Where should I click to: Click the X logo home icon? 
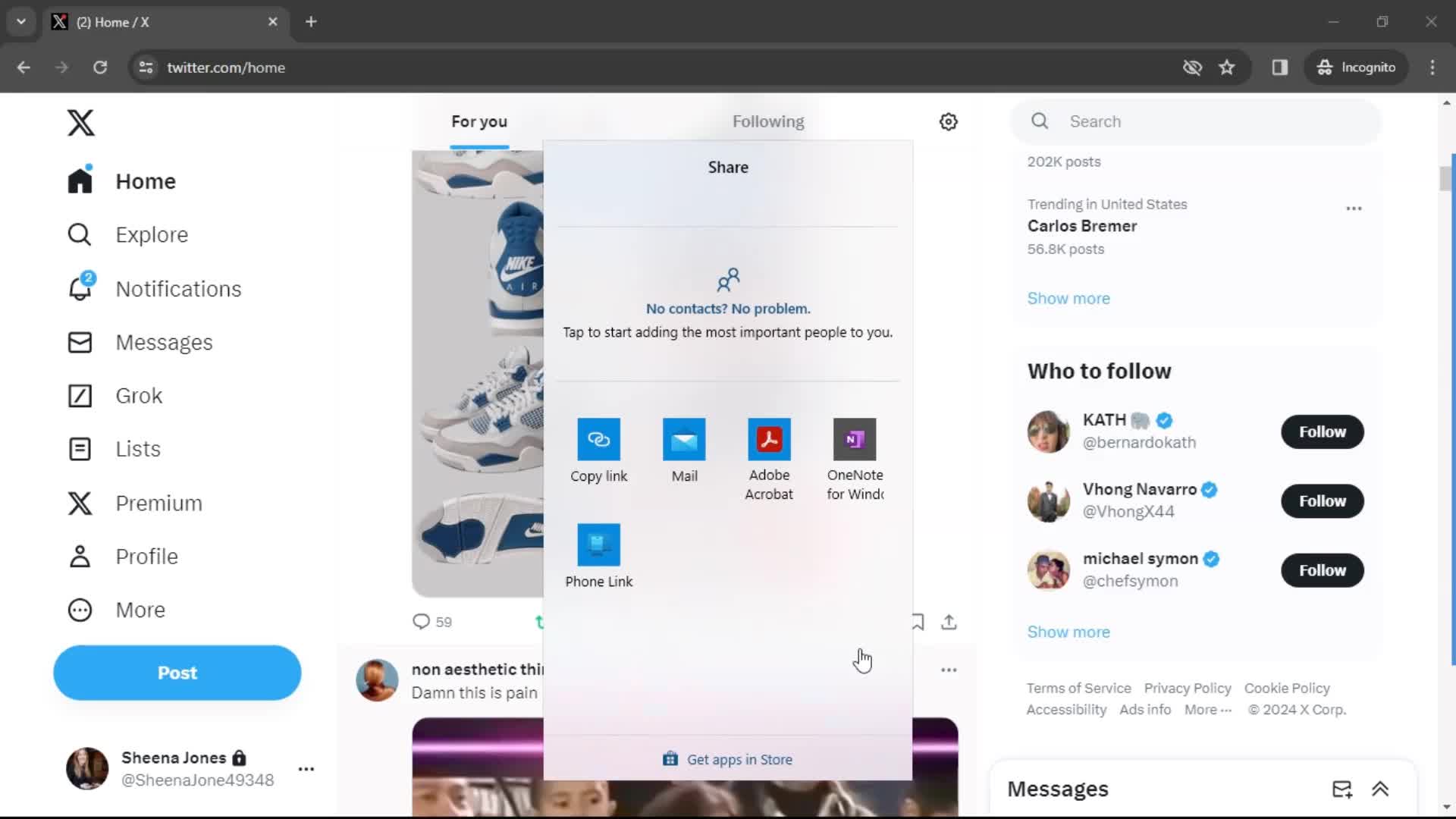79,121
